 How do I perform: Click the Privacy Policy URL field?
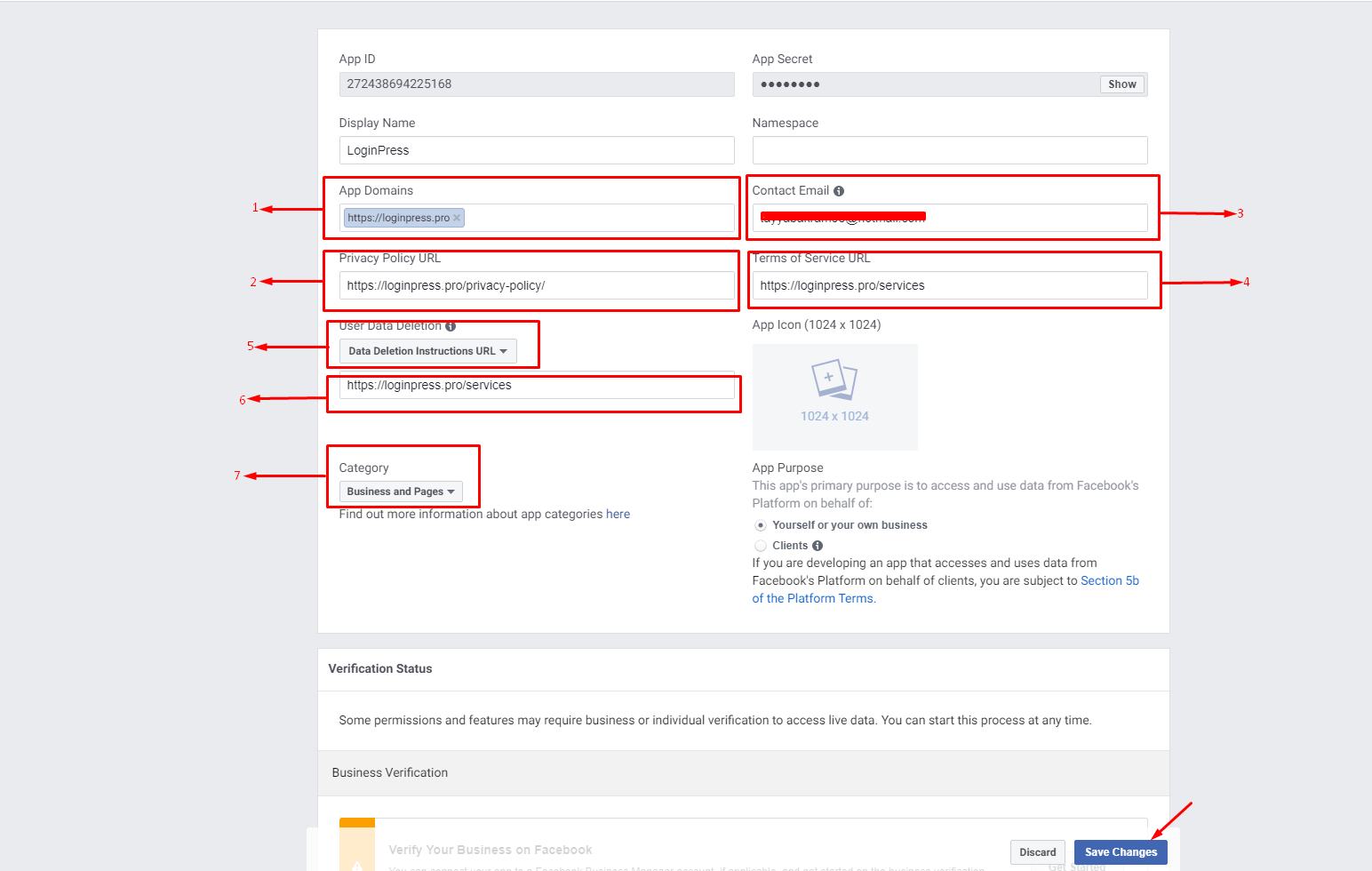coord(537,285)
